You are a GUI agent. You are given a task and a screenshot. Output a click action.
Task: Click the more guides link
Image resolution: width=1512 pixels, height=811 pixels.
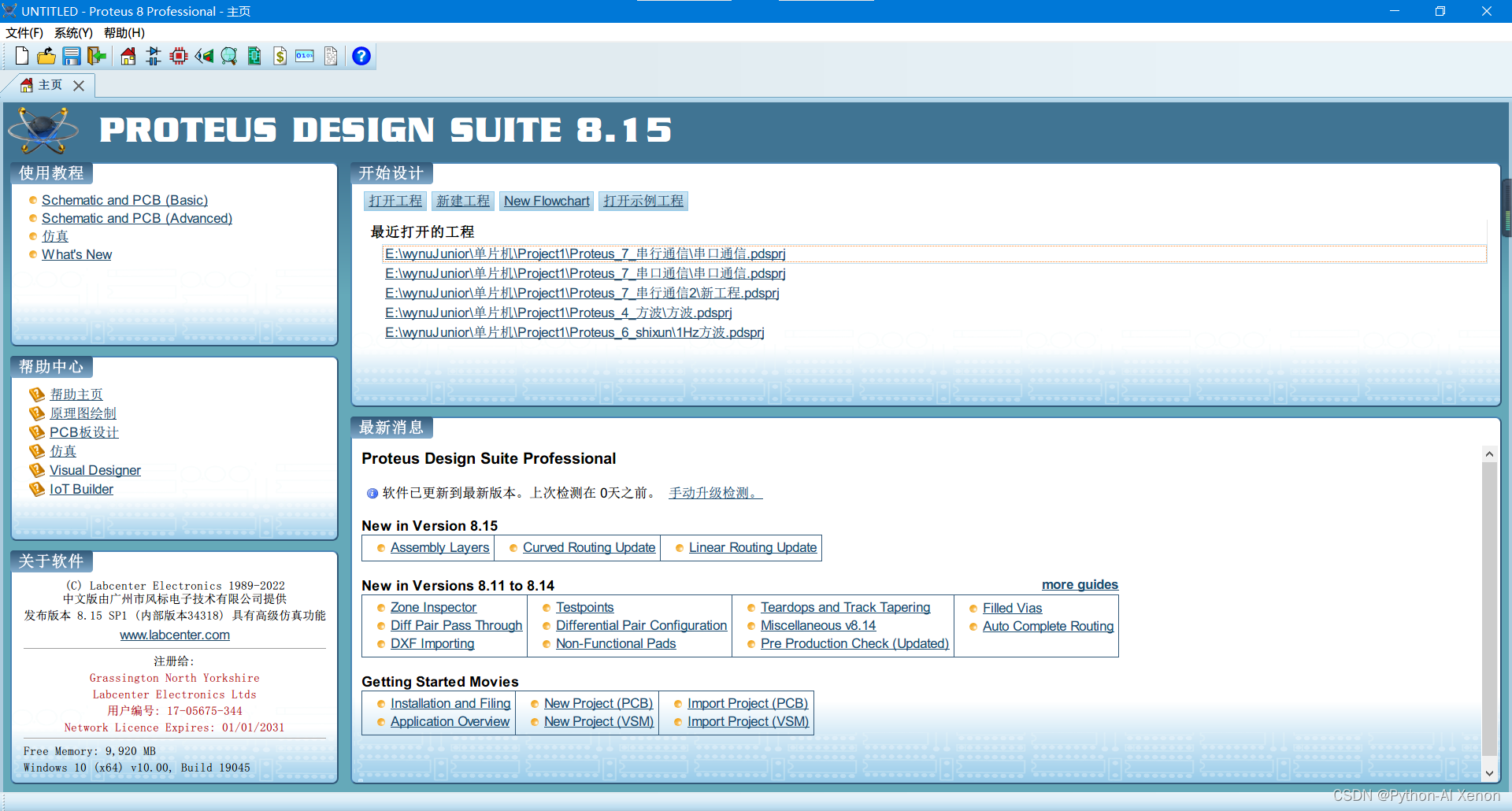click(1080, 584)
